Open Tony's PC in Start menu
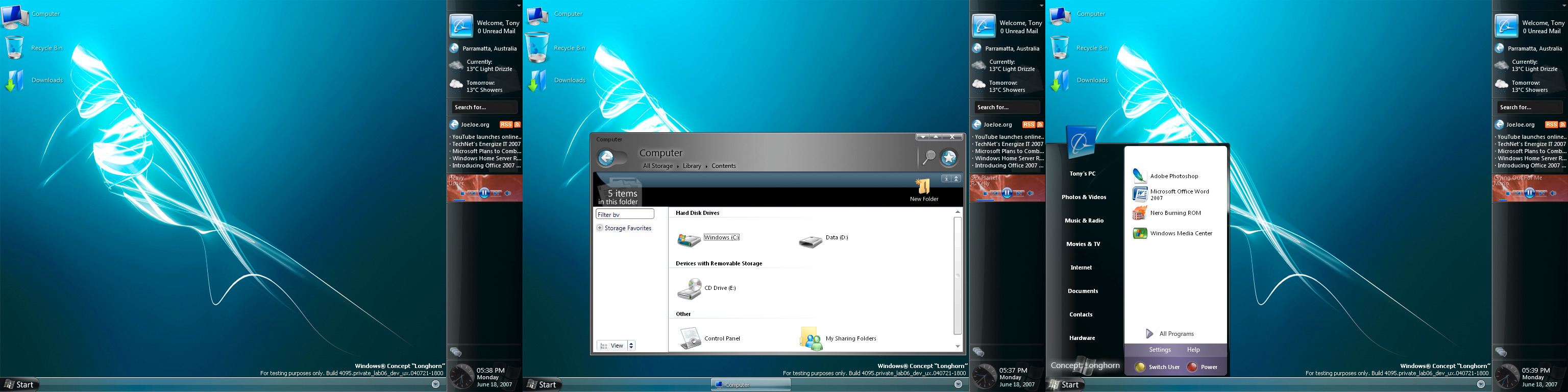1568x392 pixels. click(1082, 174)
